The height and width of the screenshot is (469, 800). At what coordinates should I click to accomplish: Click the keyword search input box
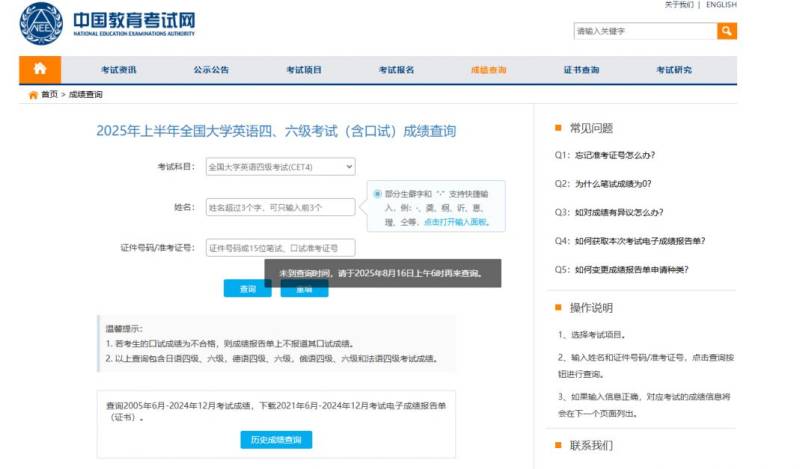(645, 31)
